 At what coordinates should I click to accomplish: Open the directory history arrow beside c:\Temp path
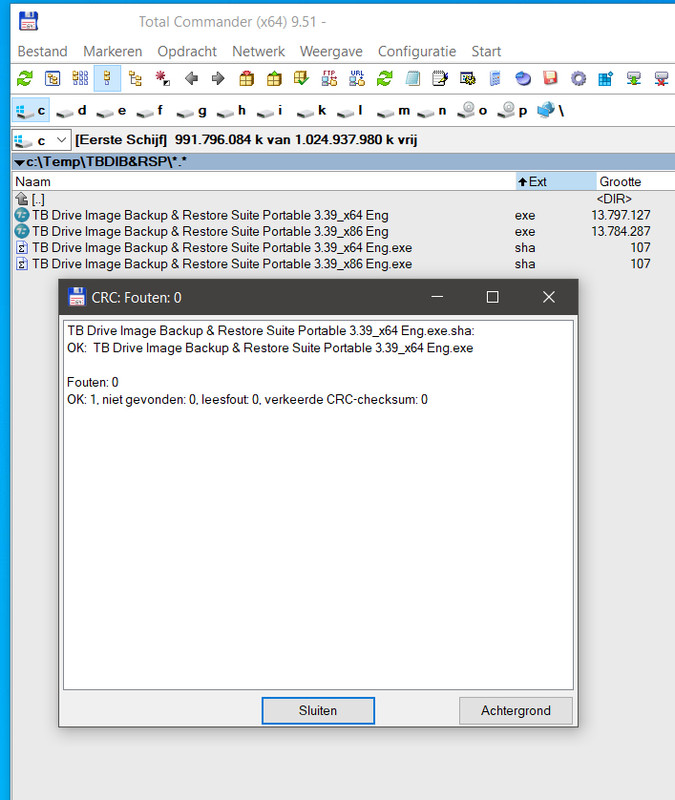pos(19,162)
